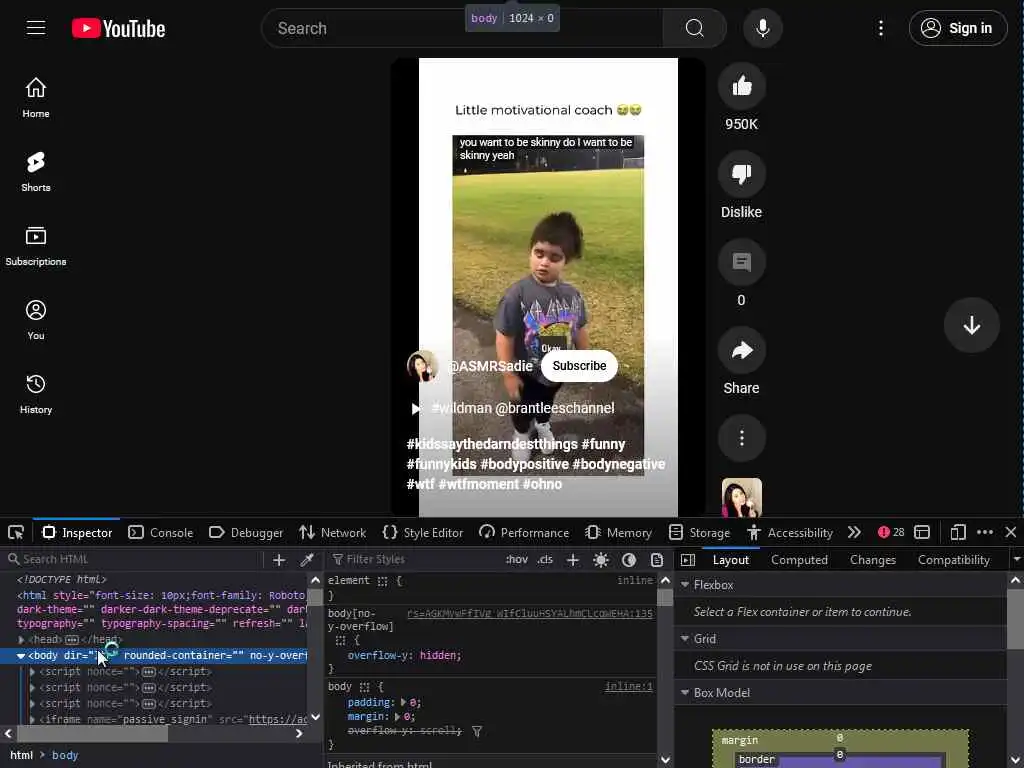Open the Network tab

click(332, 532)
